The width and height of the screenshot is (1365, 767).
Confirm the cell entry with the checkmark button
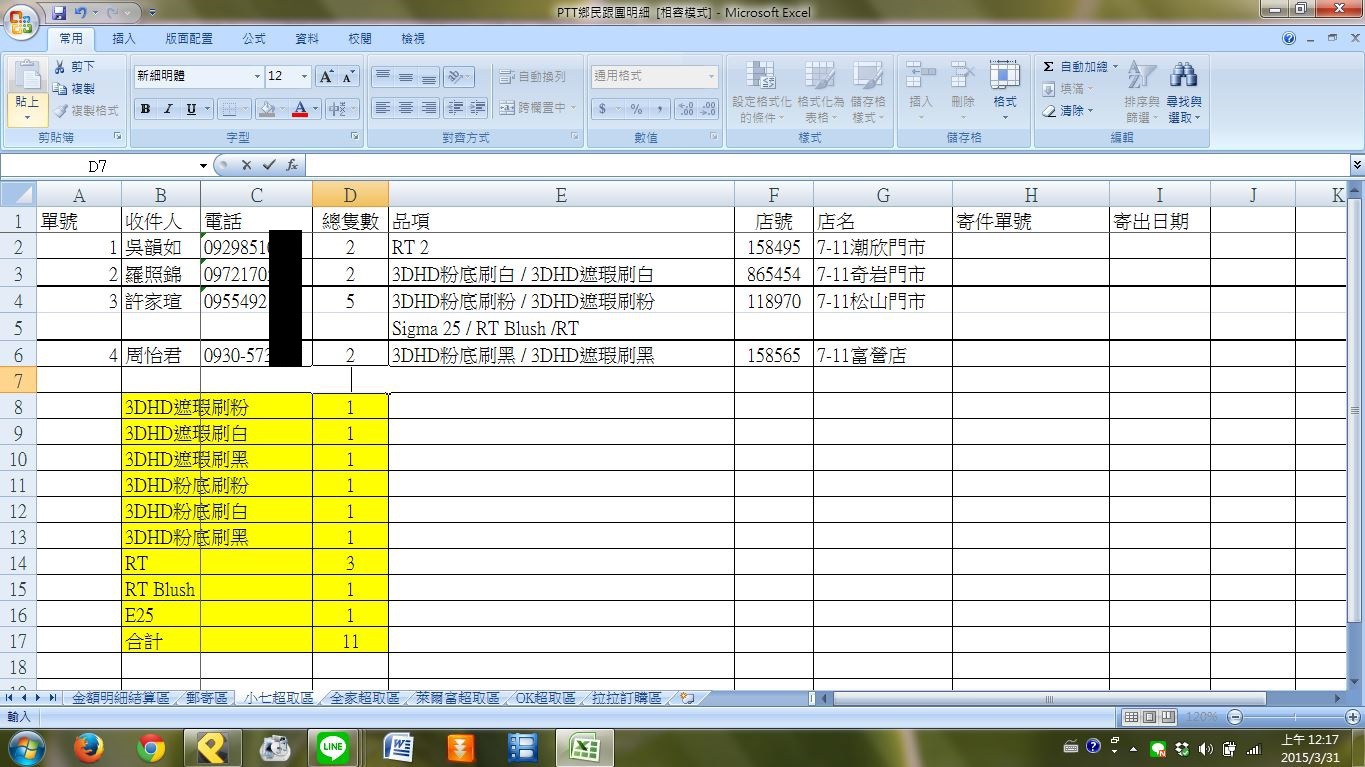[x=269, y=165]
